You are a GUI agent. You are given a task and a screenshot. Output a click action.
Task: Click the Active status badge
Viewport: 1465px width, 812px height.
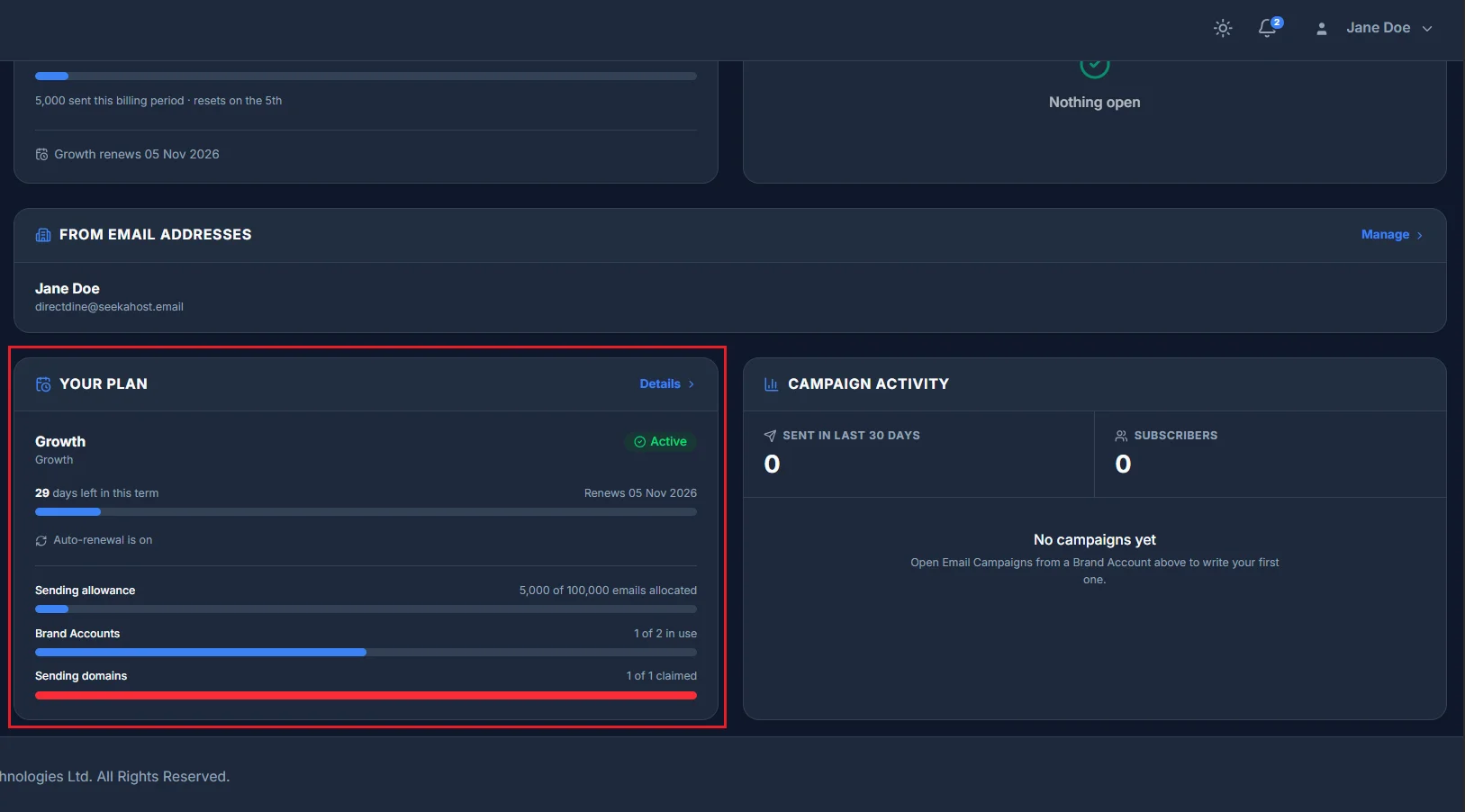tap(661, 441)
